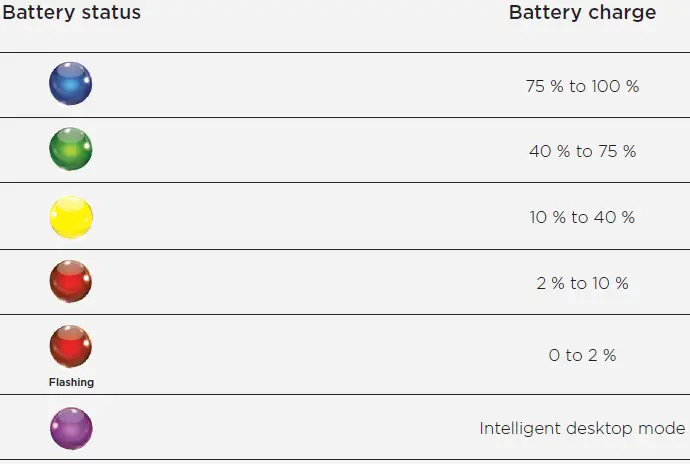This screenshot has height=464, width=690.
Task: Click the flashing red battery indicator
Action: click(x=71, y=347)
